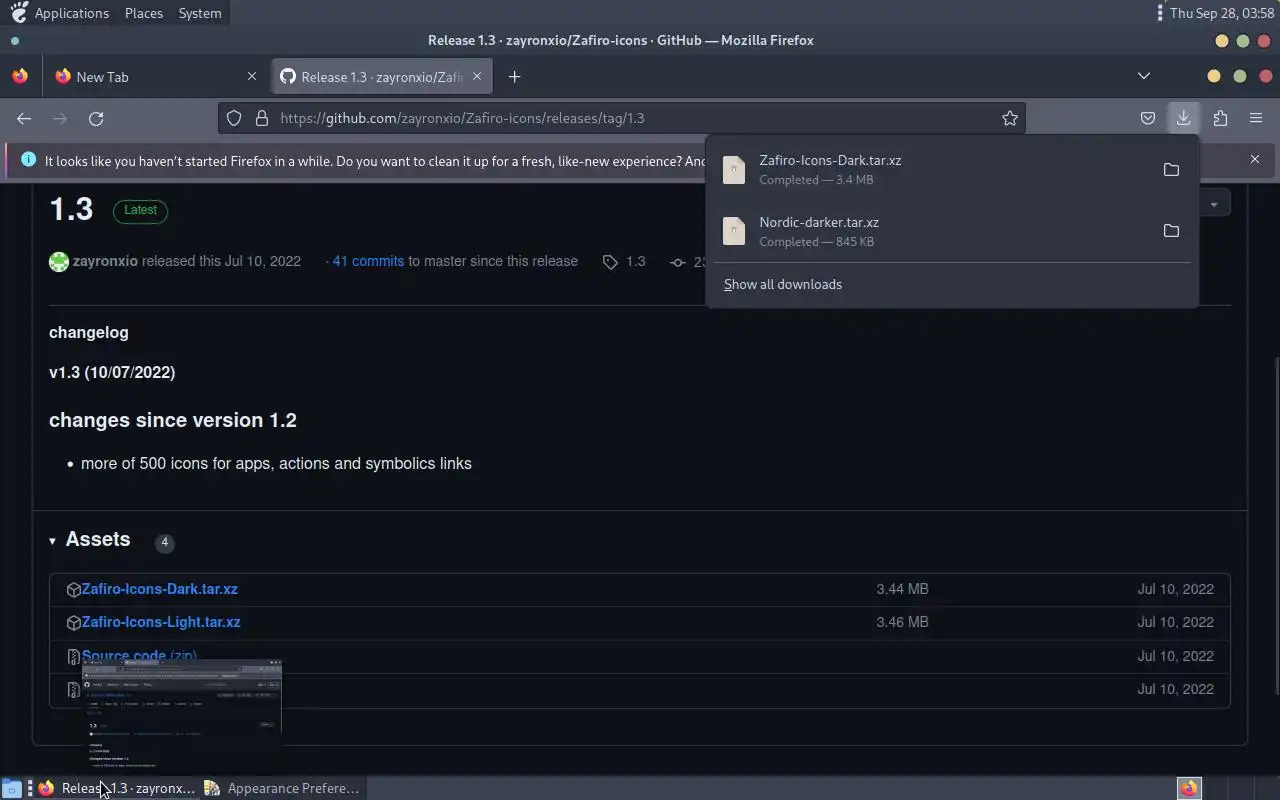Open the 41 commits link
Viewport: 1280px width, 800px height.
pos(368,261)
